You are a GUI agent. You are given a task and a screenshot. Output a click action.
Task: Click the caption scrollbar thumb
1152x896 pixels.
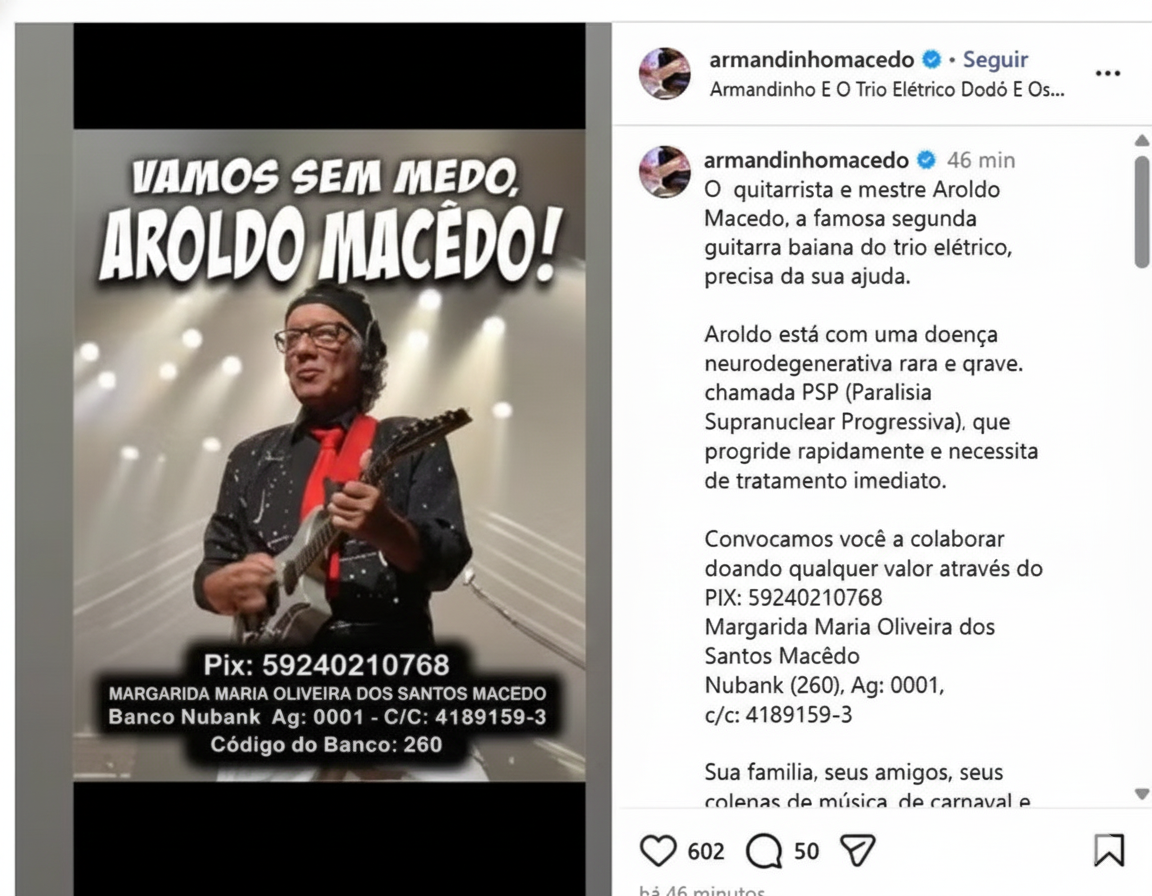(x=1142, y=212)
